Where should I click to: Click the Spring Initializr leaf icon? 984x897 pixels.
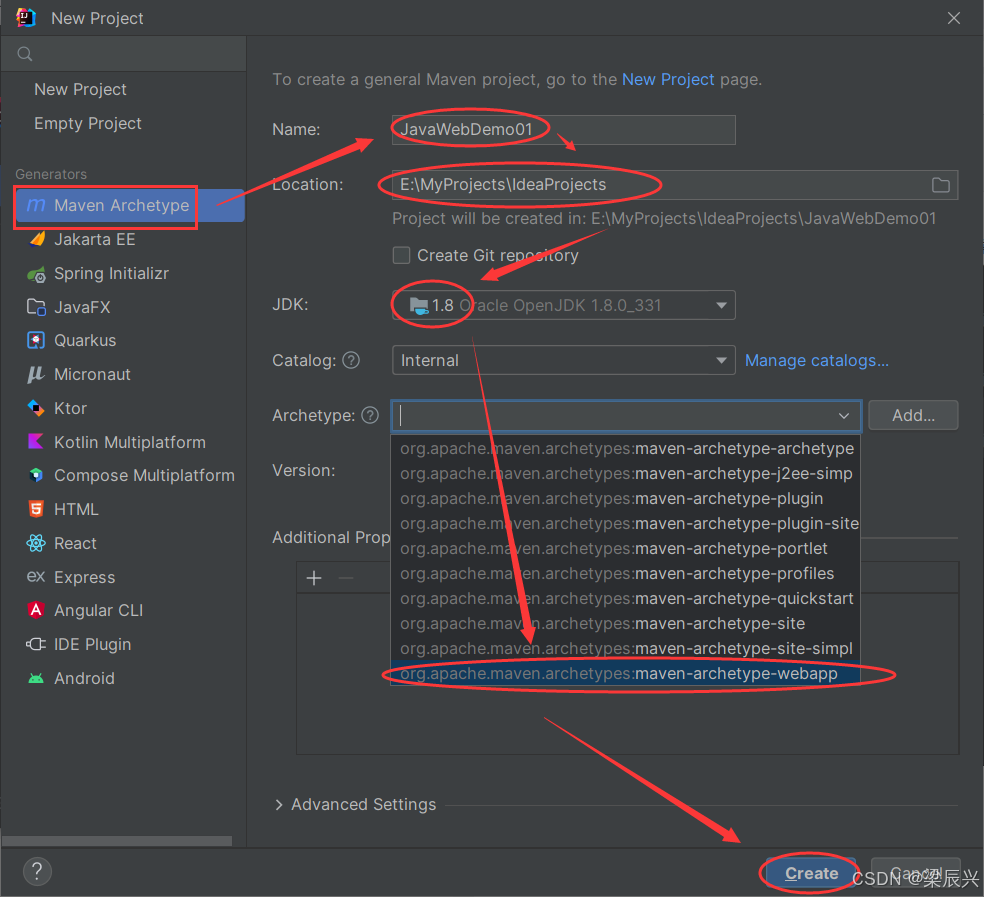pyautogui.click(x=36, y=274)
